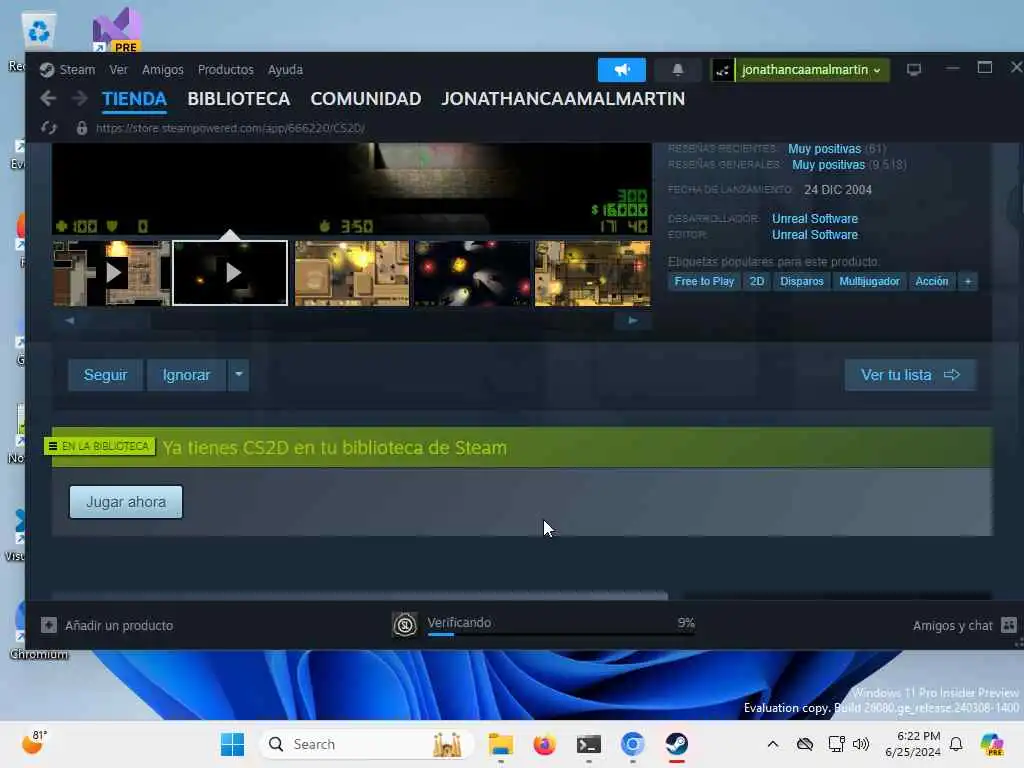
Task: Open the Recycle Bin on desktop
Action: (39, 31)
